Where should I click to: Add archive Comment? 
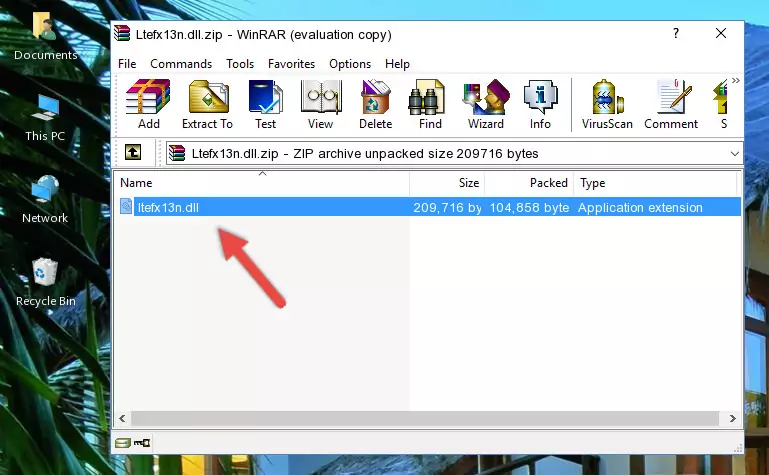[x=671, y=104]
